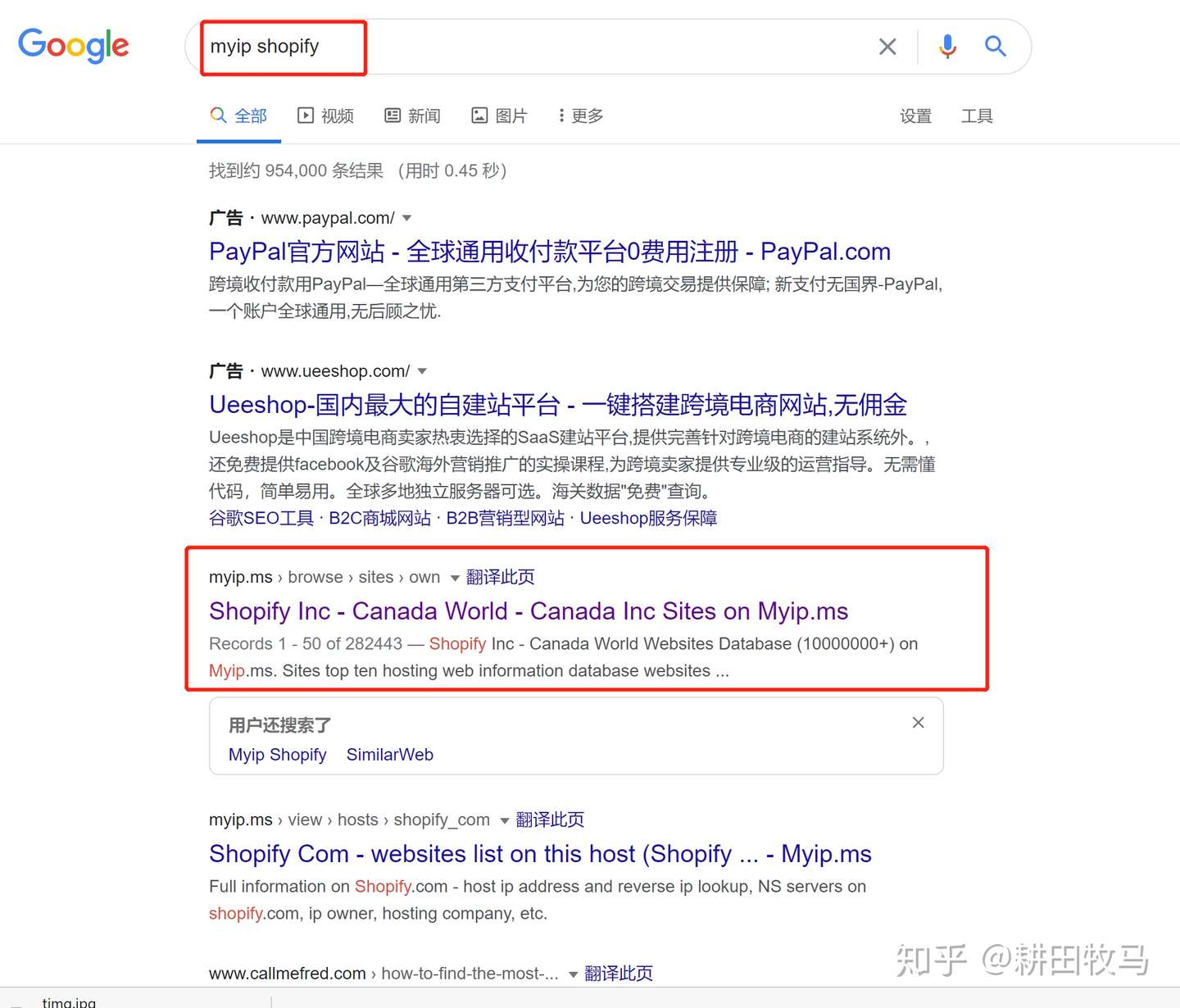The height and width of the screenshot is (1008, 1180).
Task: Open the B2C商城网站 sitelink
Action: point(380,518)
